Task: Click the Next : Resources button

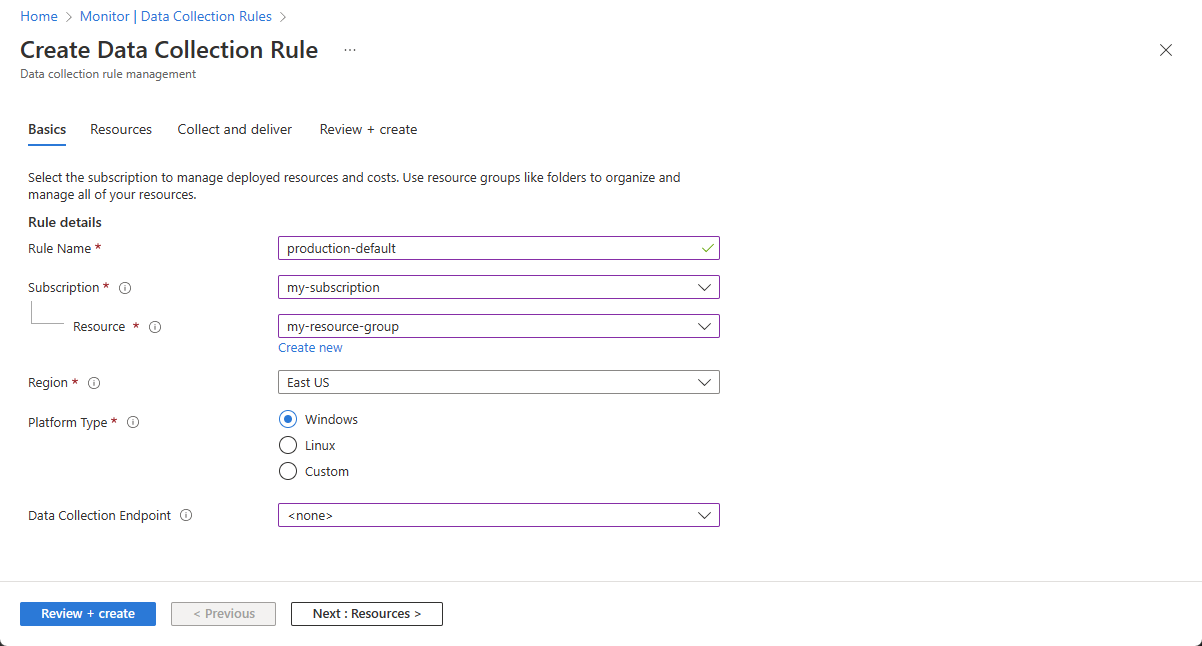Action: [x=366, y=614]
